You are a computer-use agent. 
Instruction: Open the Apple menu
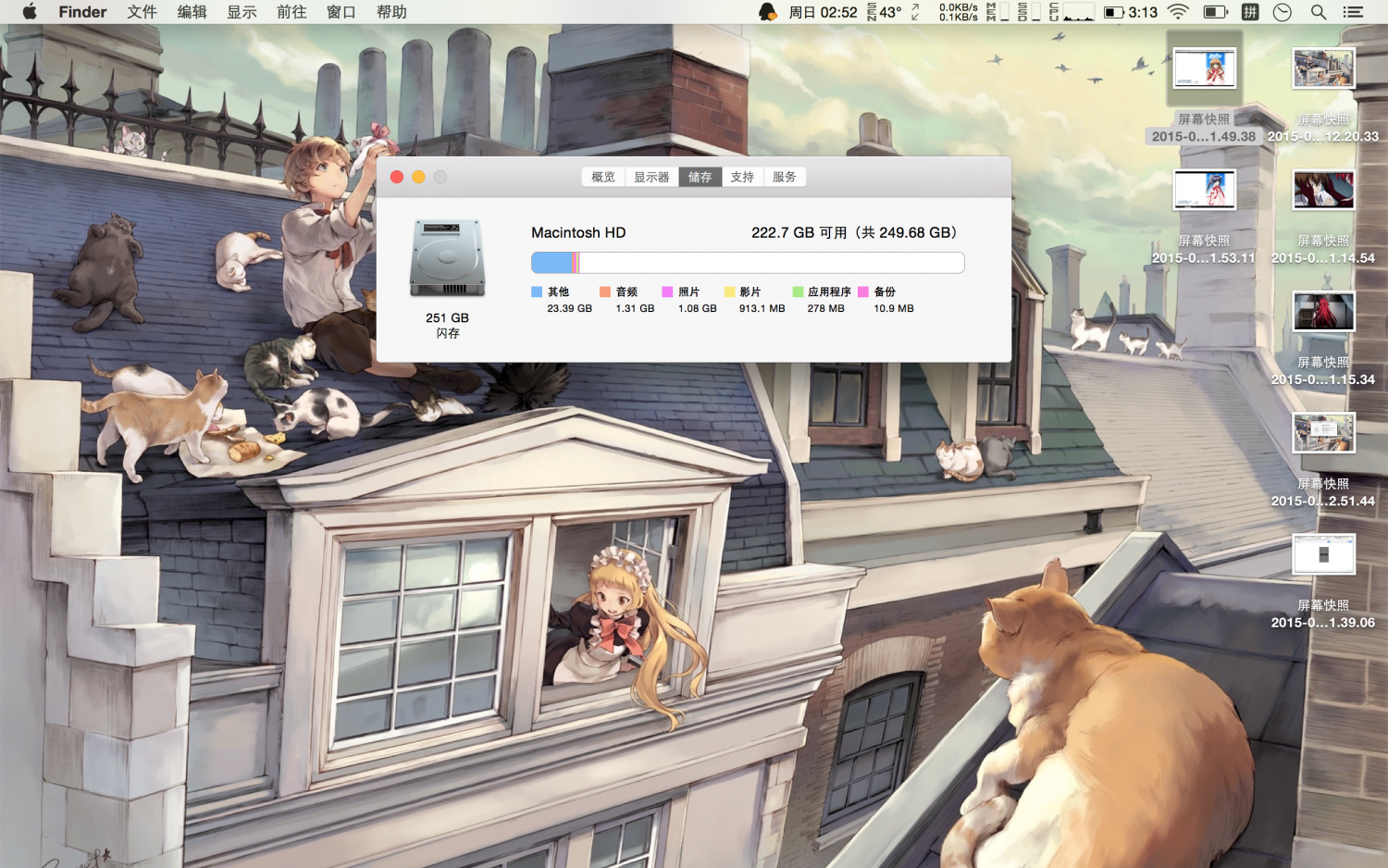29,12
